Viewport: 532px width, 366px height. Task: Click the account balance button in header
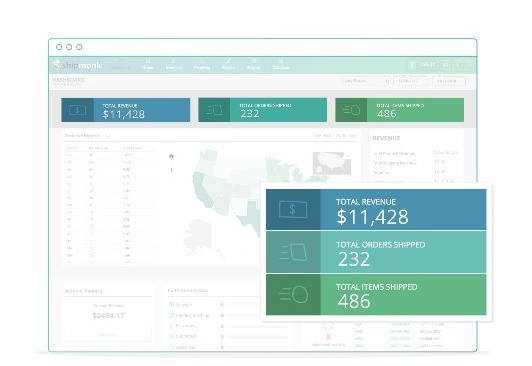point(422,65)
